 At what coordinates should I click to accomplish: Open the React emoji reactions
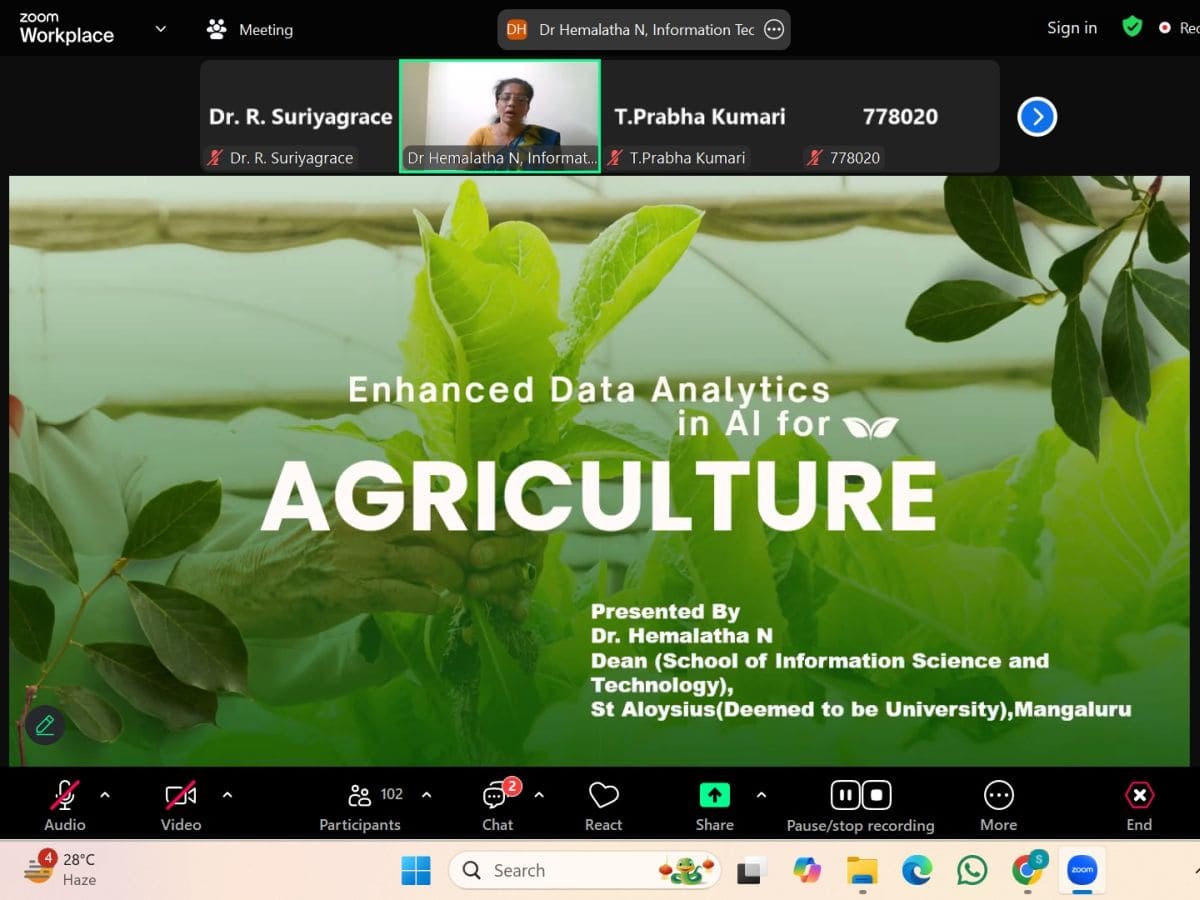(x=603, y=796)
